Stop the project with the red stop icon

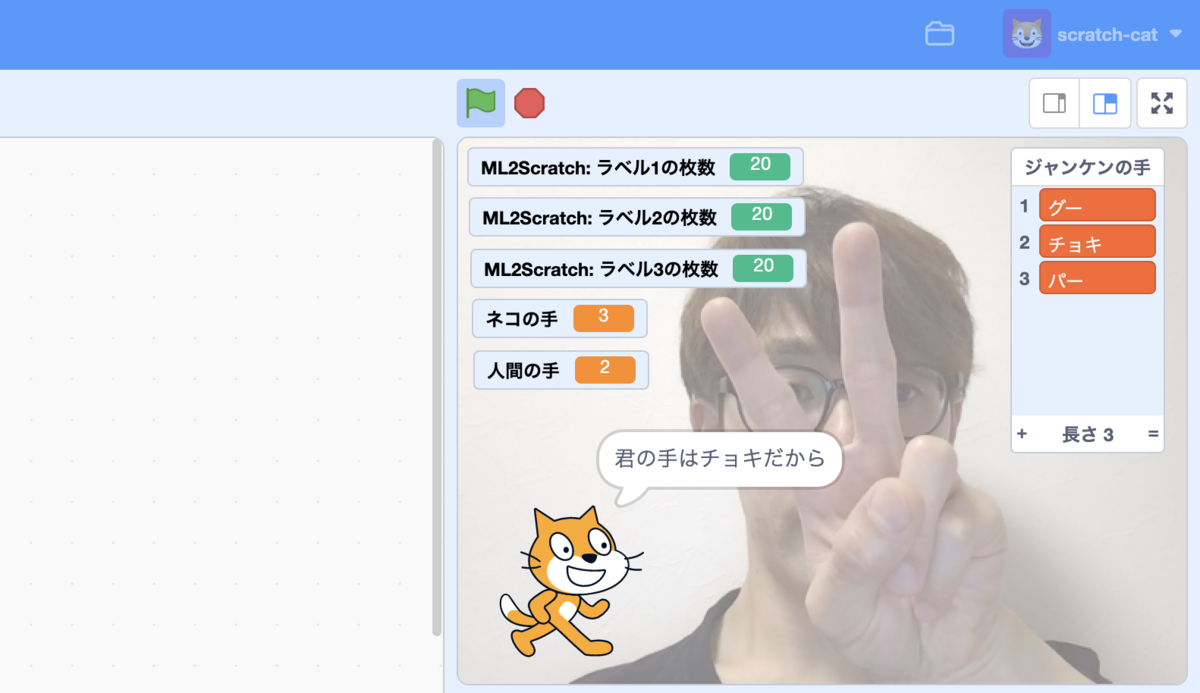(x=529, y=103)
